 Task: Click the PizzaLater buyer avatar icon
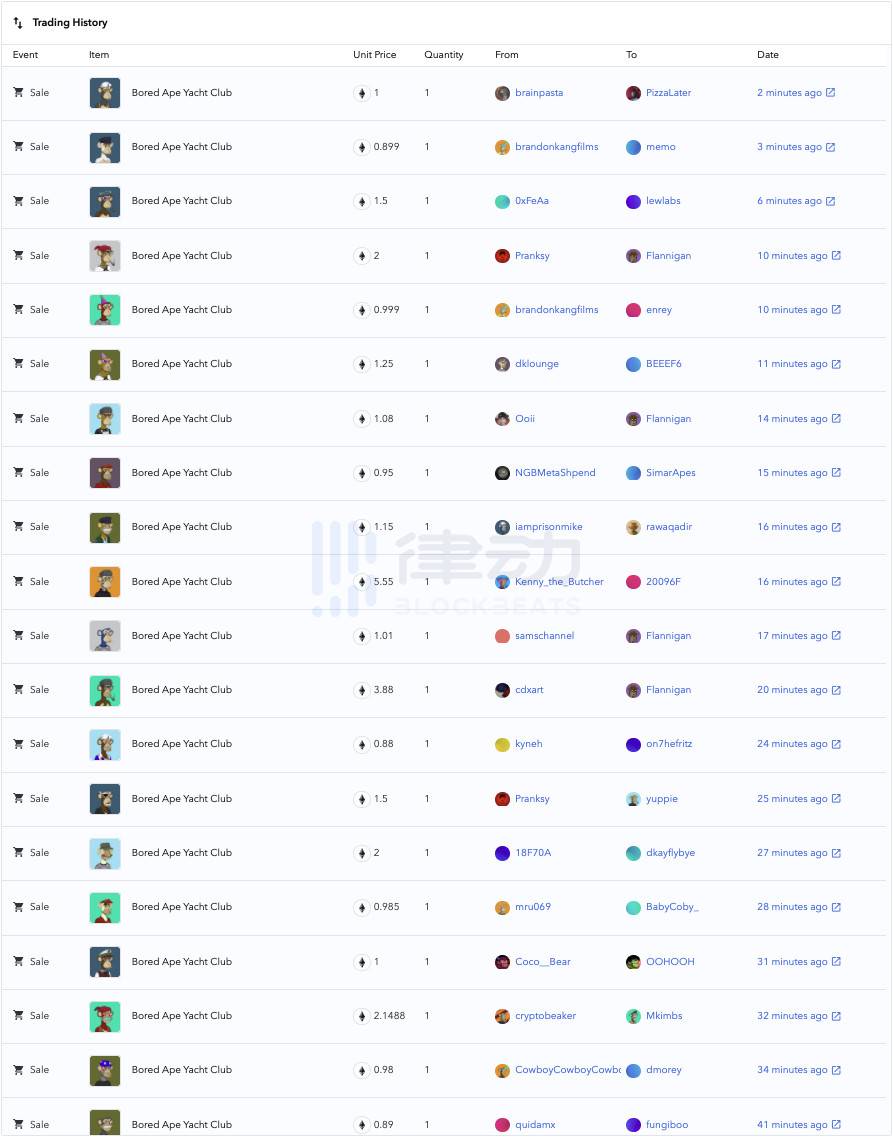[x=633, y=93]
